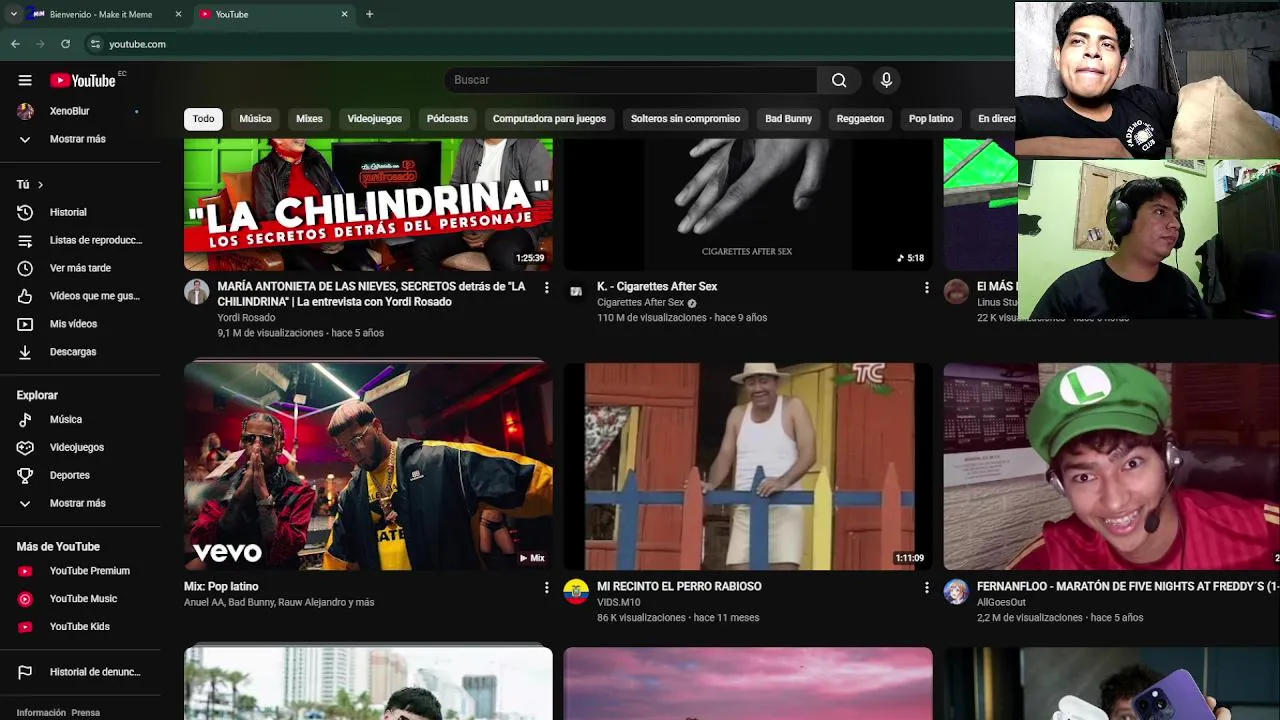Screen dimensions: 1280x720
Task: Open Cigarettes After Sex channel name
Action: (x=640, y=303)
